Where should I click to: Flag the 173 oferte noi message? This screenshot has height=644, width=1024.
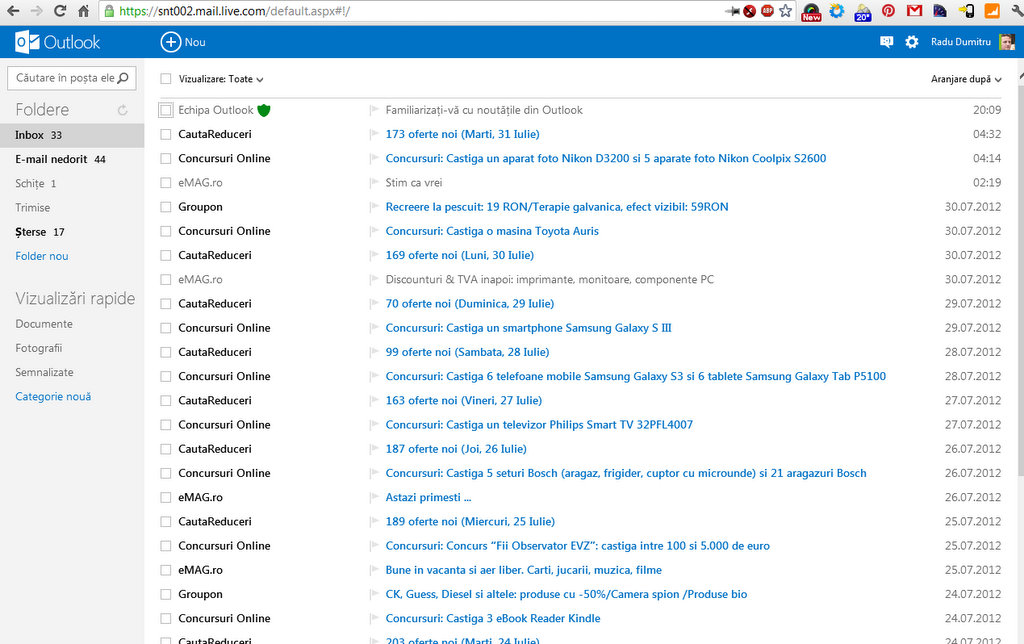point(374,135)
